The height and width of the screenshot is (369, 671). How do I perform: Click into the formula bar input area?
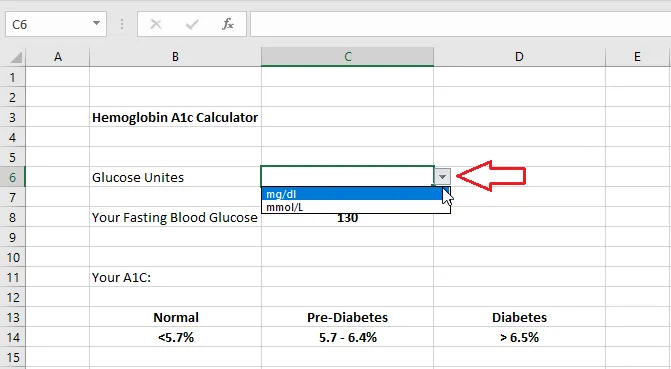click(x=460, y=24)
